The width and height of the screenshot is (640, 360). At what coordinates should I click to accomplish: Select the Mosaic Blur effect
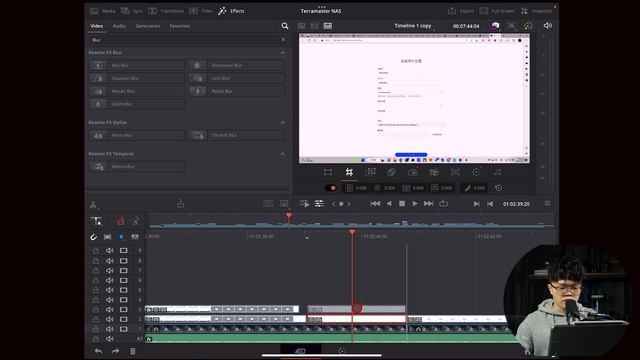coord(137,91)
